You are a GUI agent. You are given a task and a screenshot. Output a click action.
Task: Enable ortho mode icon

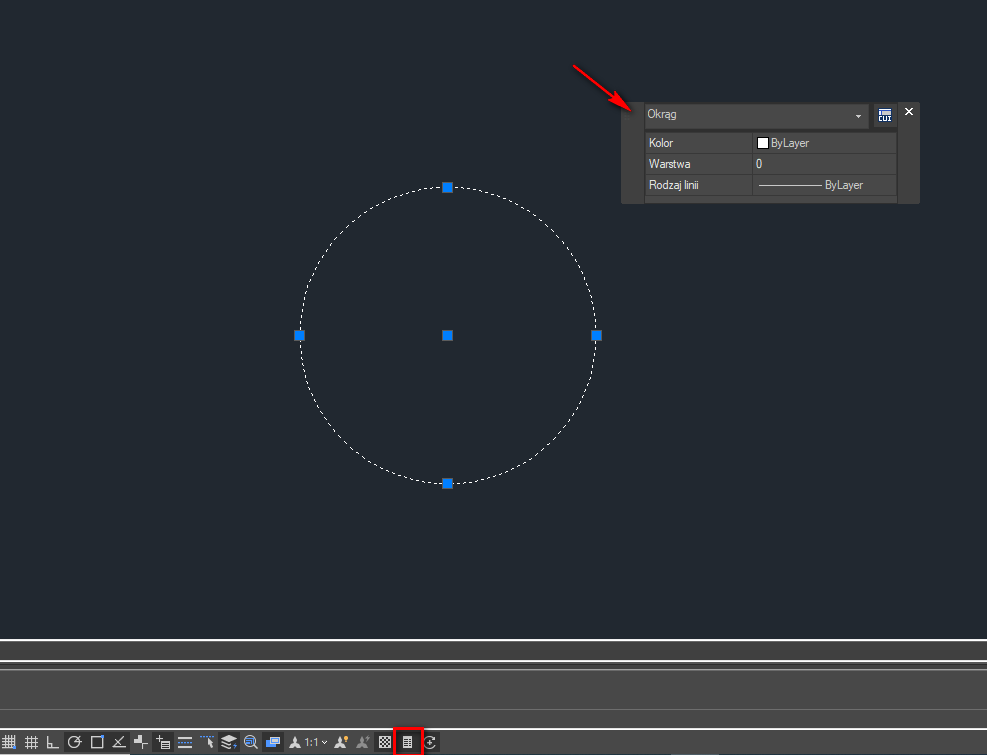(x=53, y=742)
